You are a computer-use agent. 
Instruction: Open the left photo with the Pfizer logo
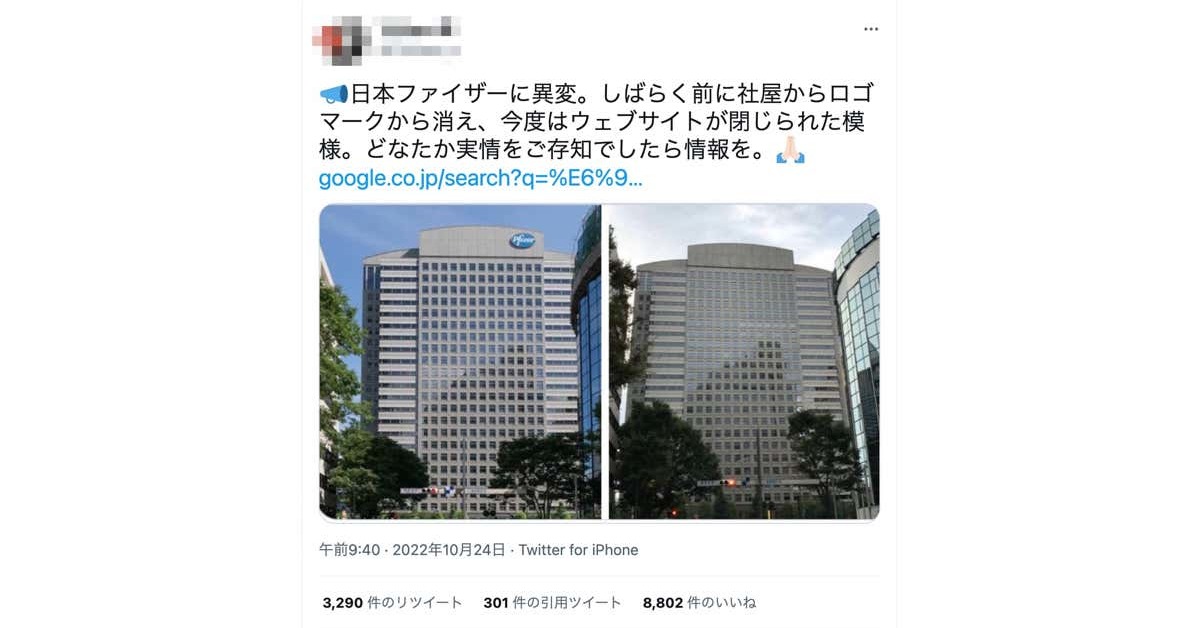point(460,361)
